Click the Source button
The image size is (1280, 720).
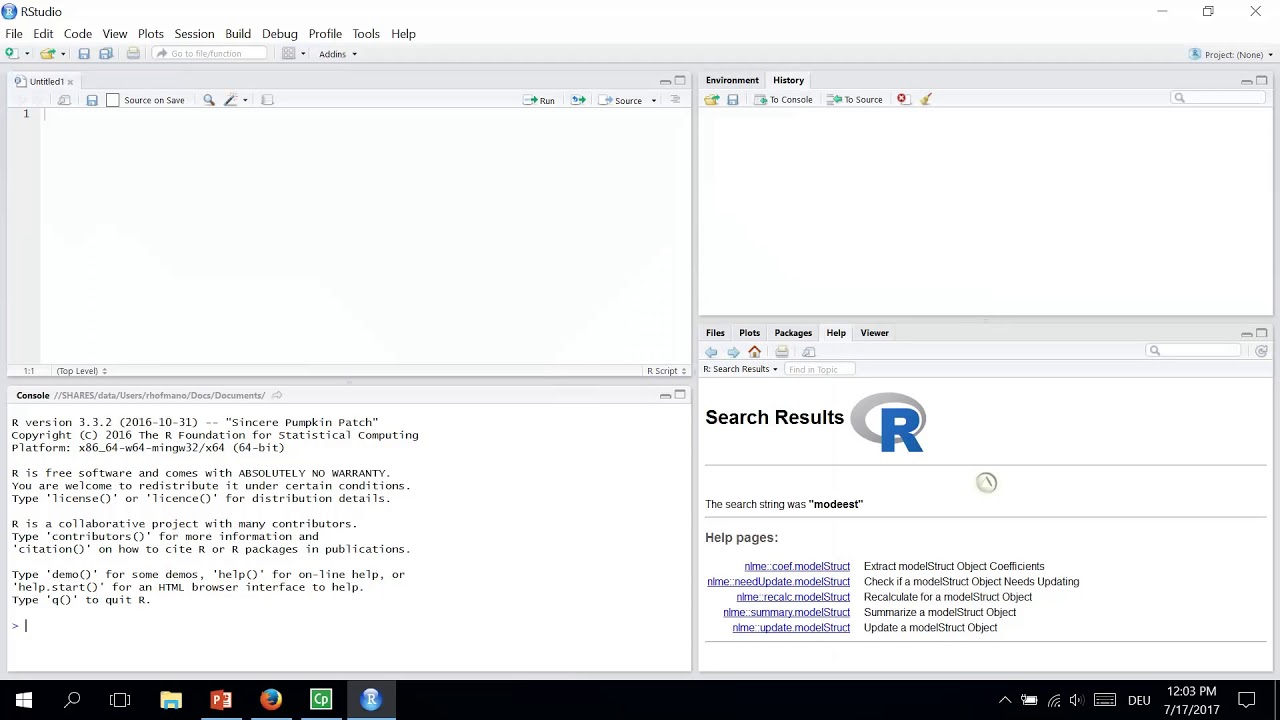[621, 100]
